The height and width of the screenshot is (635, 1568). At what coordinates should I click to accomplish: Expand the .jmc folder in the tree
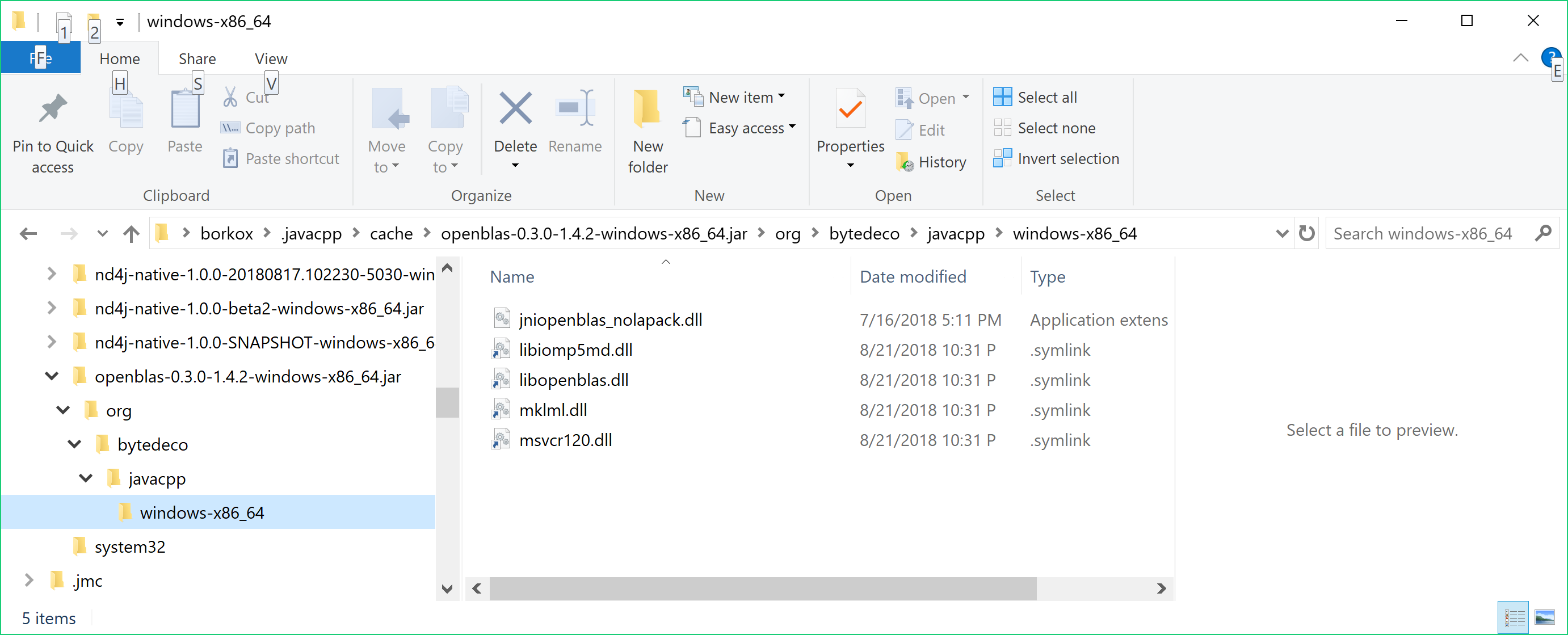pyautogui.click(x=28, y=580)
